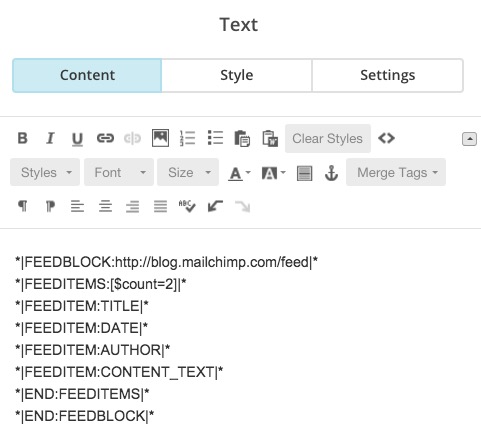
Task: Open the Merge Tags dropdown
Action: point(396,172)
